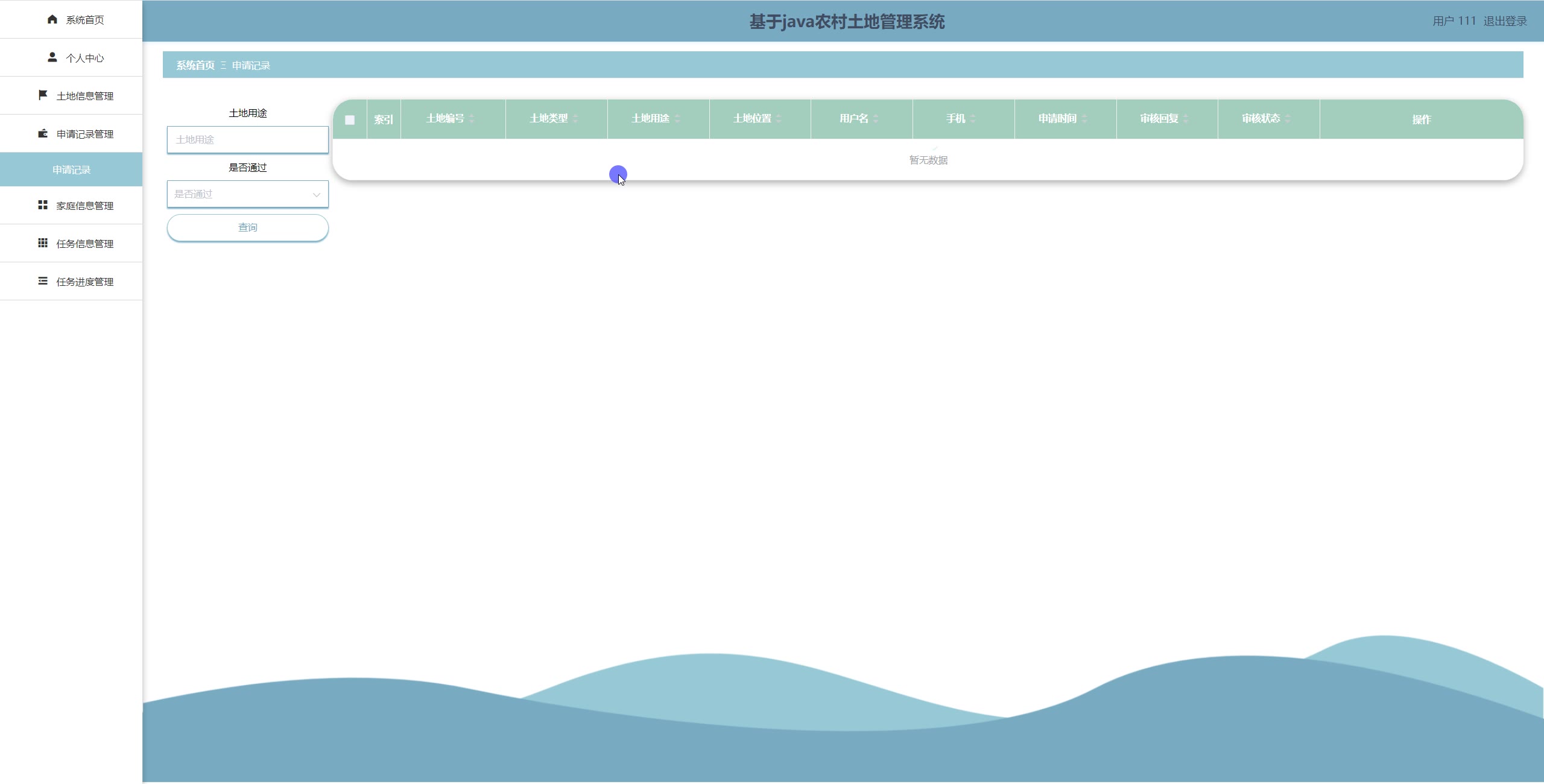Click the 土地用途 input field

[x=247, y=139]
